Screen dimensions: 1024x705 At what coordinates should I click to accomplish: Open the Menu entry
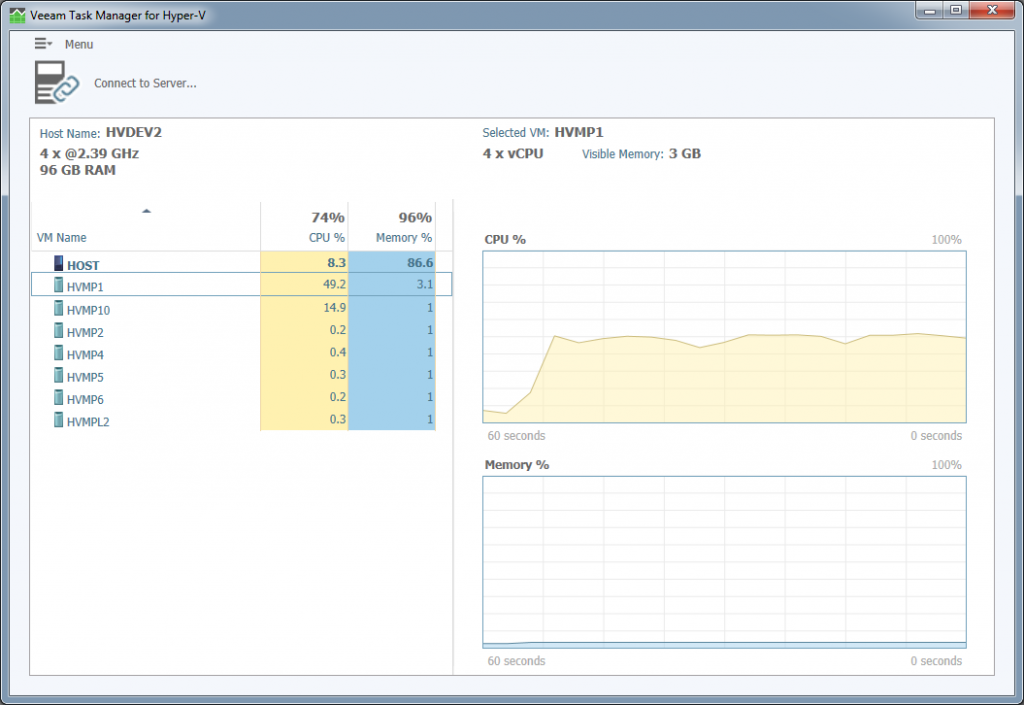coord(79,44)
